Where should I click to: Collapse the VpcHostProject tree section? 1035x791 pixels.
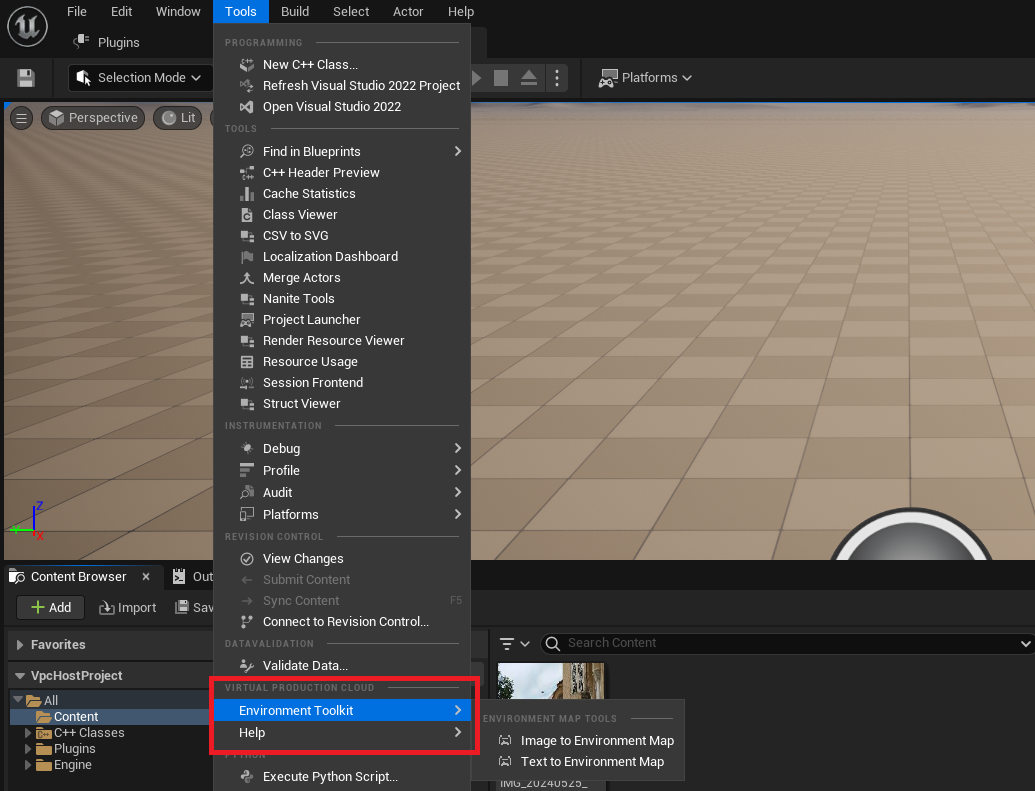coord(20,676)
